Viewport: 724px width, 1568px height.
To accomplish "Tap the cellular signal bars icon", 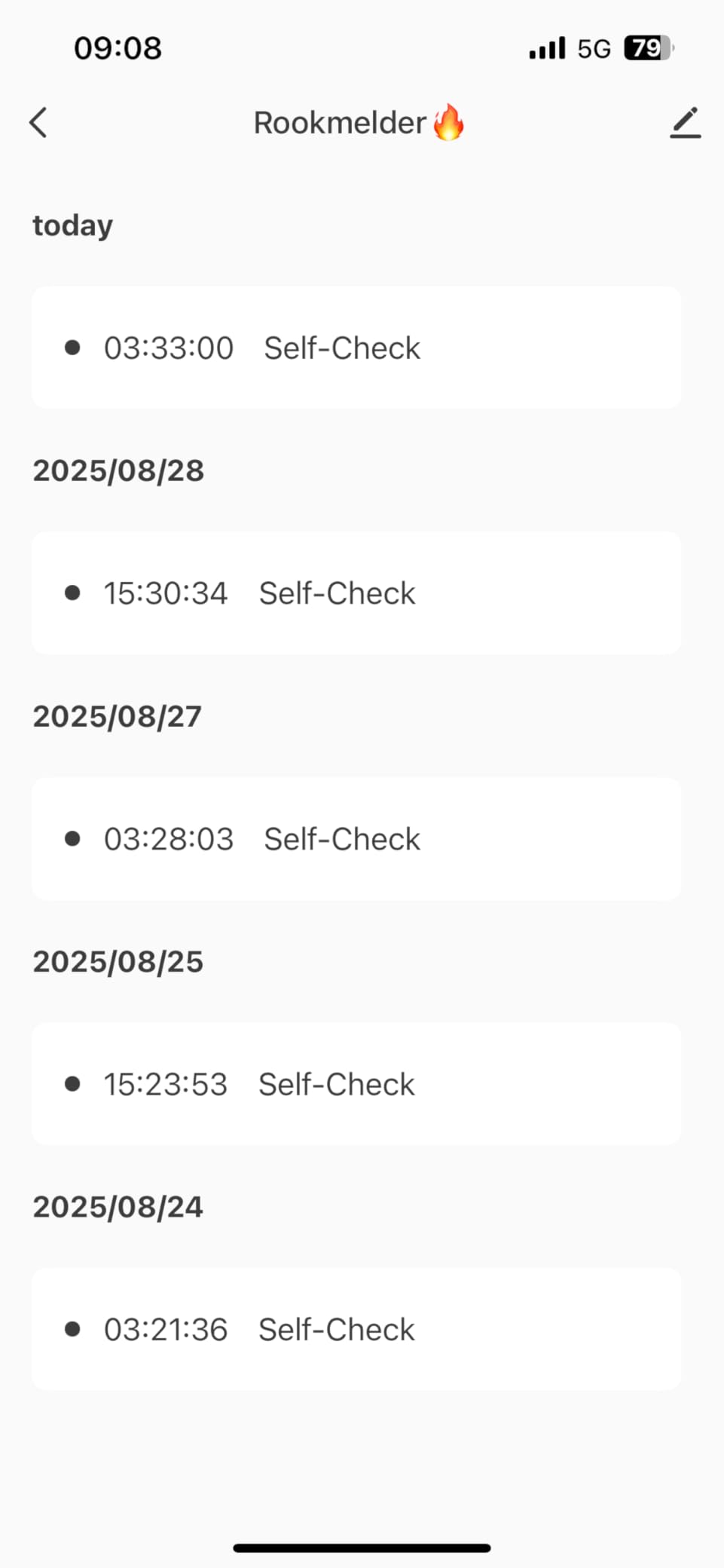I will (x=547, y=49).
